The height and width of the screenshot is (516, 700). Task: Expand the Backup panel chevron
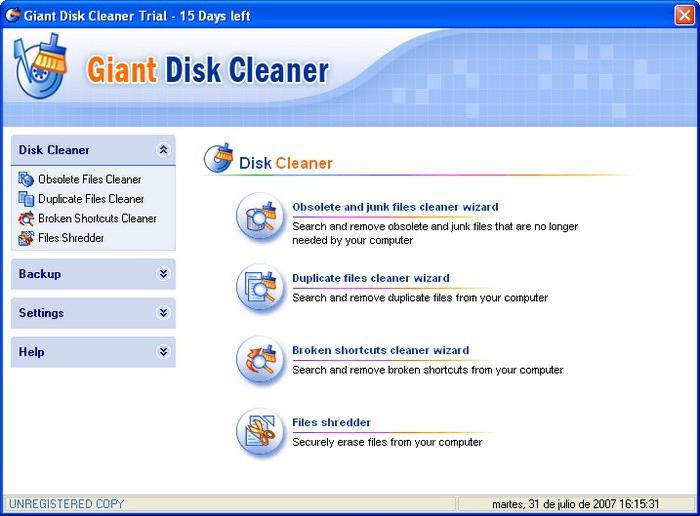pos(163,274)
